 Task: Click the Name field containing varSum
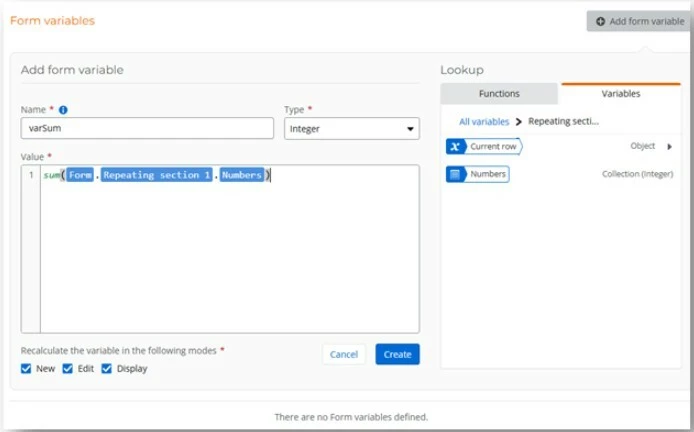[x=147, y=128]
